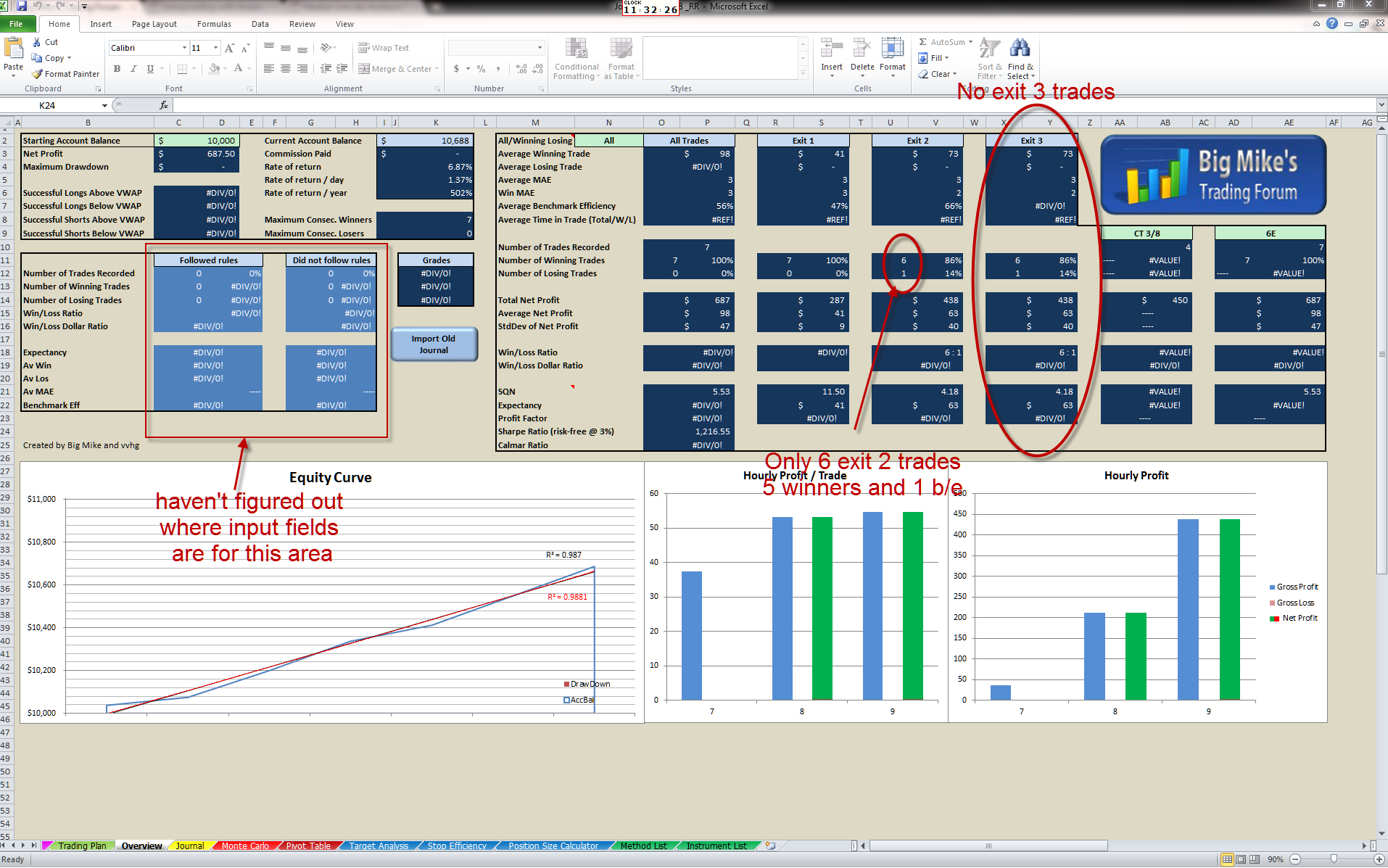Apply Percent Style number format

[x=481, y=69]
